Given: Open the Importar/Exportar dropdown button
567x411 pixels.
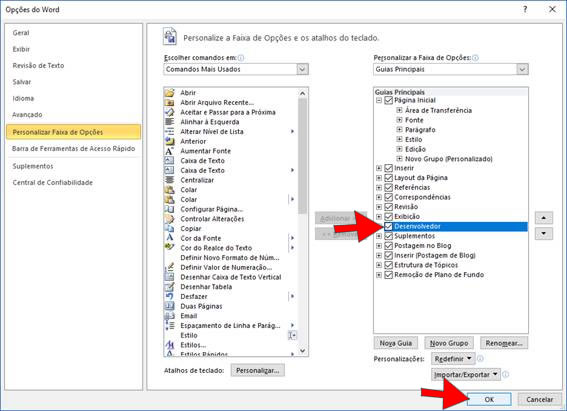Looking at the screenshot, I should [x=466, y=375].
